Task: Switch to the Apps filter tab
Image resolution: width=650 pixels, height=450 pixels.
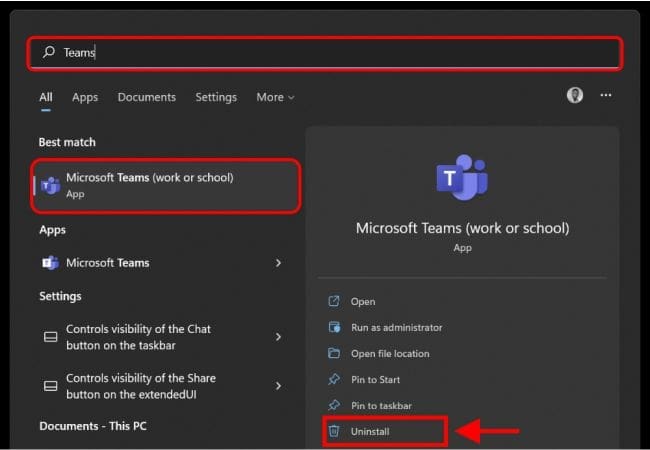Action: pos(85,97)
